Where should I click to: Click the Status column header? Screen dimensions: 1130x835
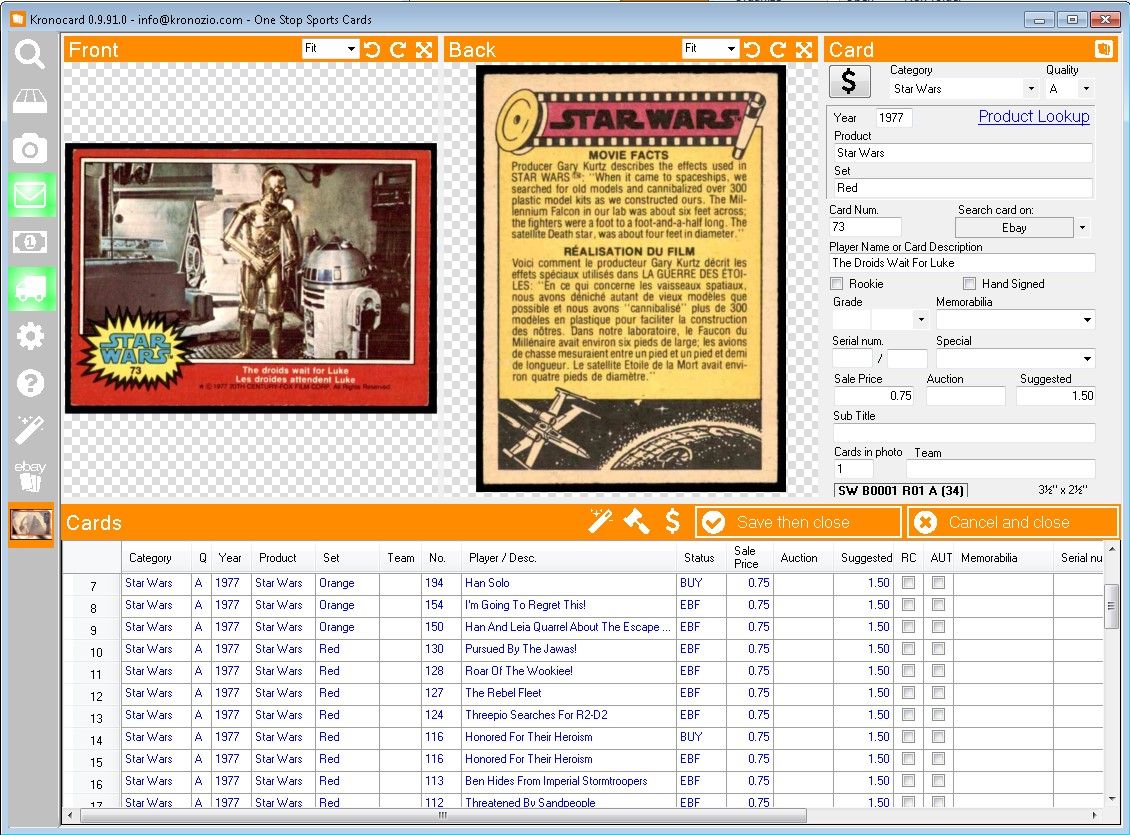point(698,558)
